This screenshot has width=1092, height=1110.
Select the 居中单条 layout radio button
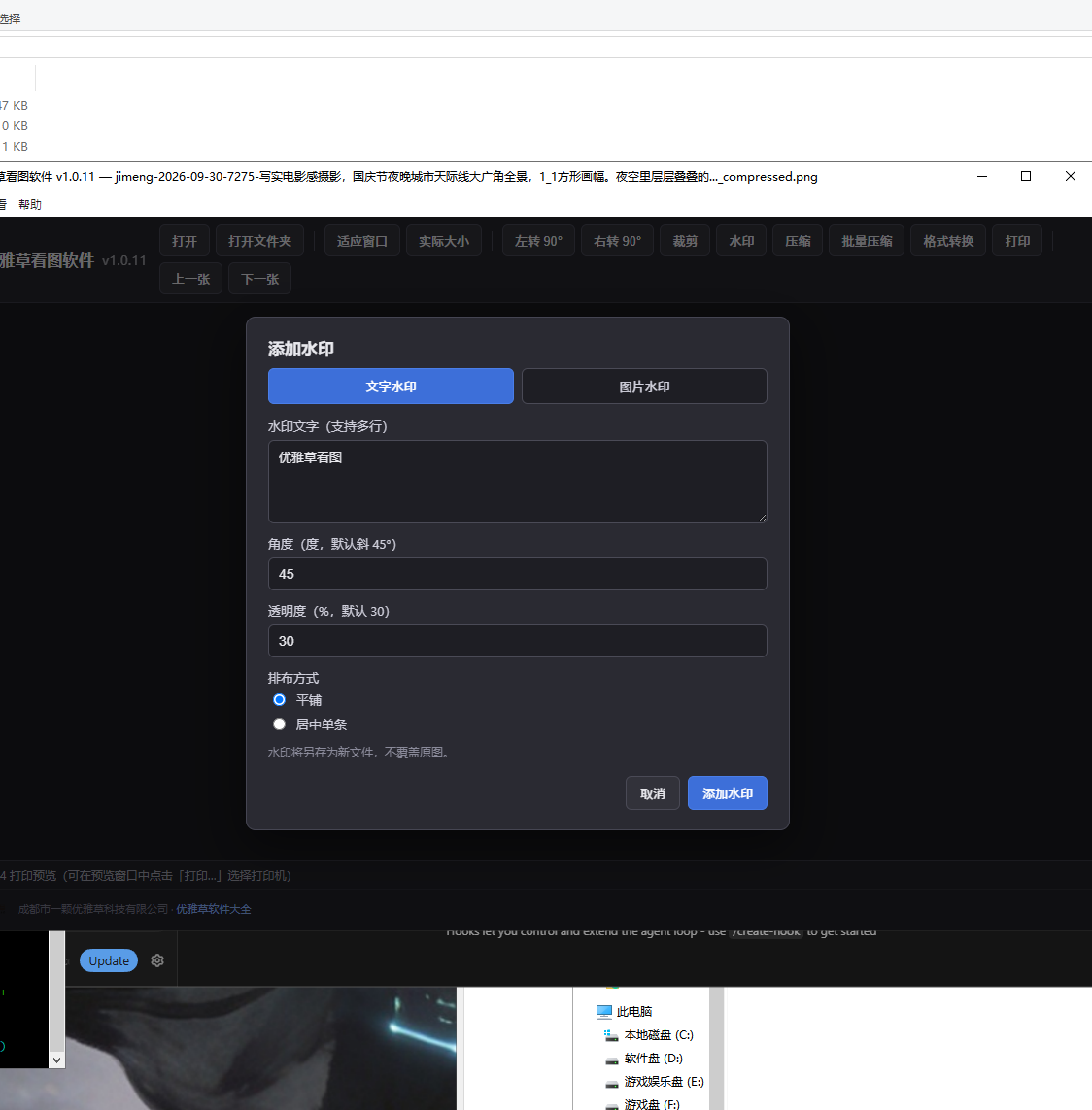click(x=279, y=724)
